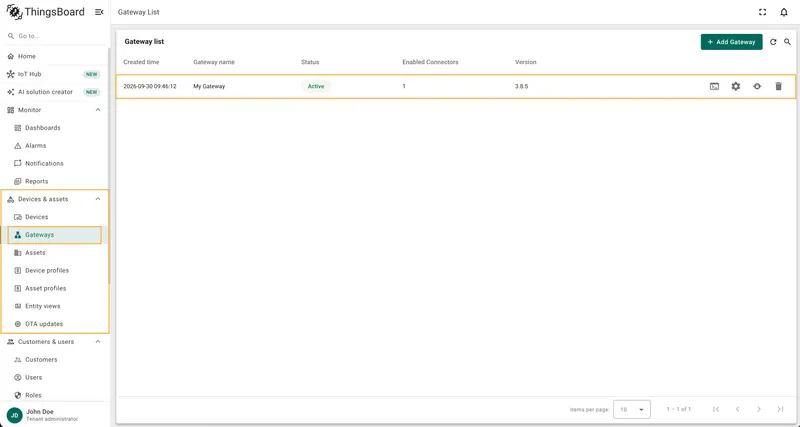Click the Gateway List breadcrumb title
Image resolution: width=800 pixels, height=427 pixels.
point(139,12)
